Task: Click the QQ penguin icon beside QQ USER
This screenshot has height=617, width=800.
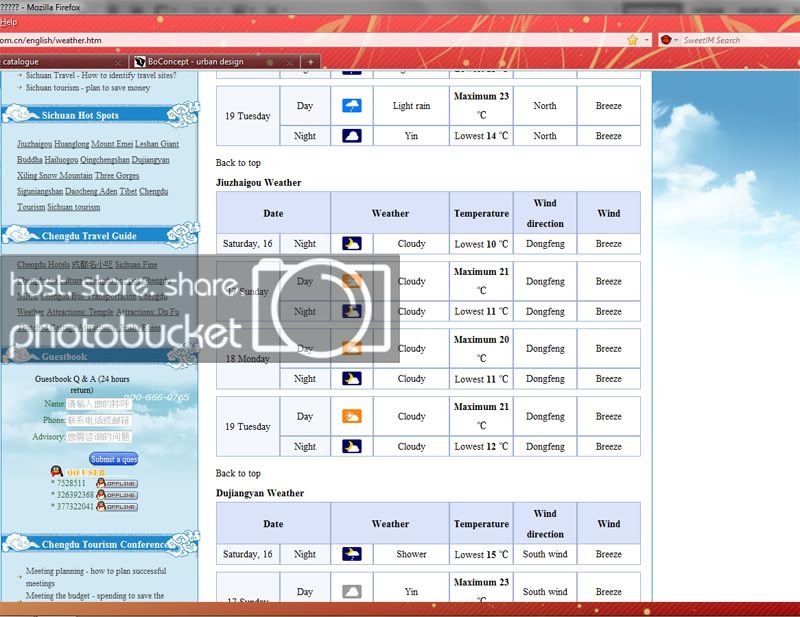Action: 57,471
